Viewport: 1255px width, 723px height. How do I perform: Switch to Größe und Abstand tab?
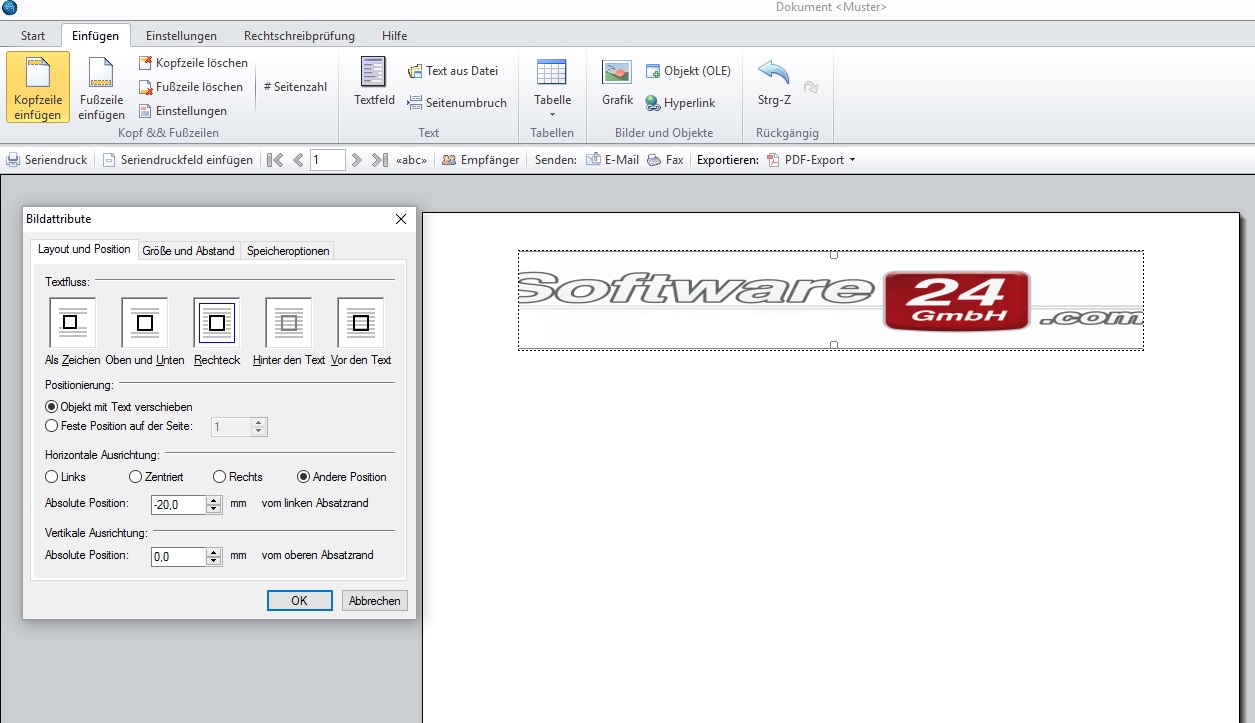click(x=188, y=251)
